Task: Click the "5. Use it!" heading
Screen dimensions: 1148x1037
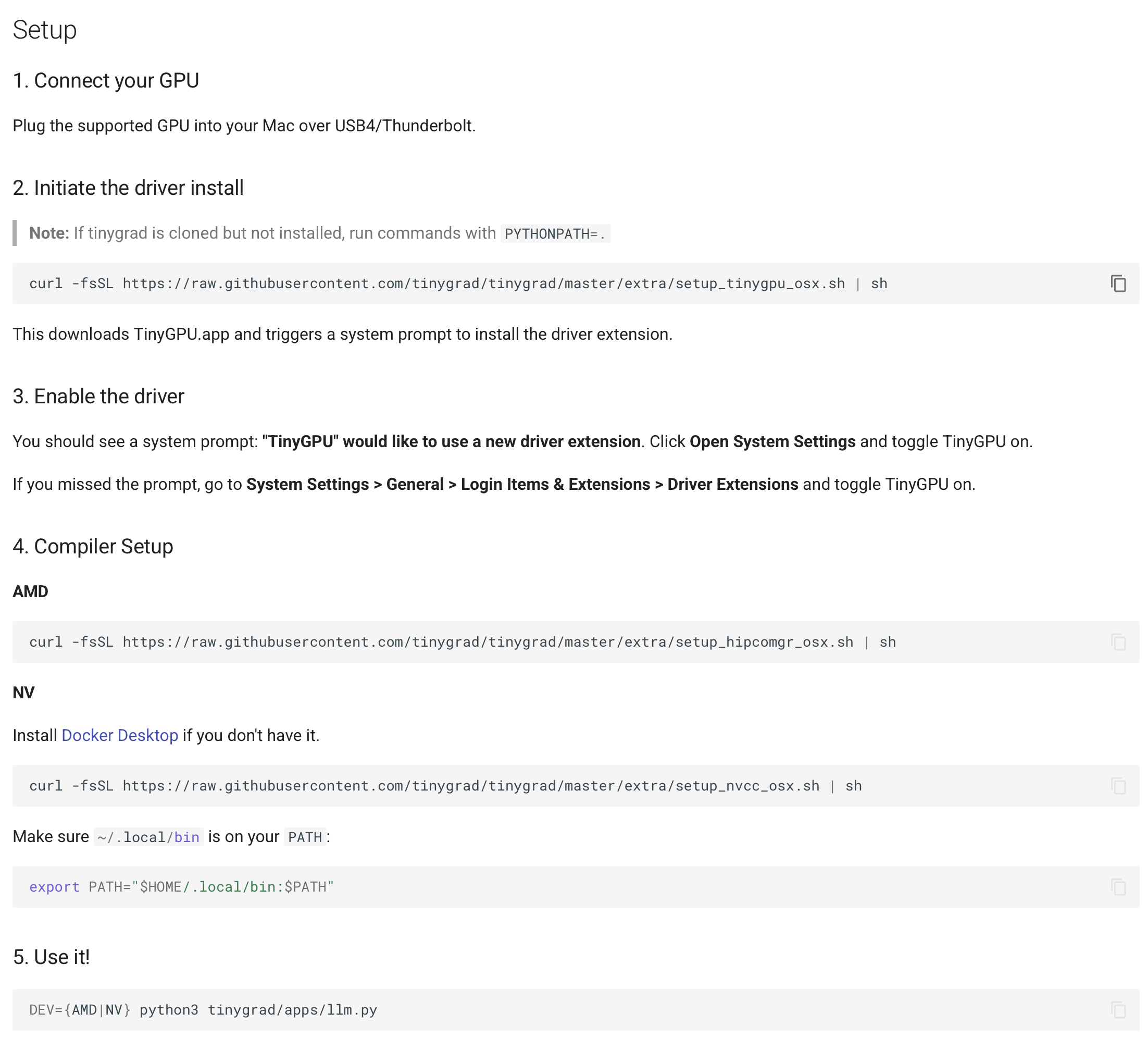Action: pyautogui.click(x=51, y=957)
